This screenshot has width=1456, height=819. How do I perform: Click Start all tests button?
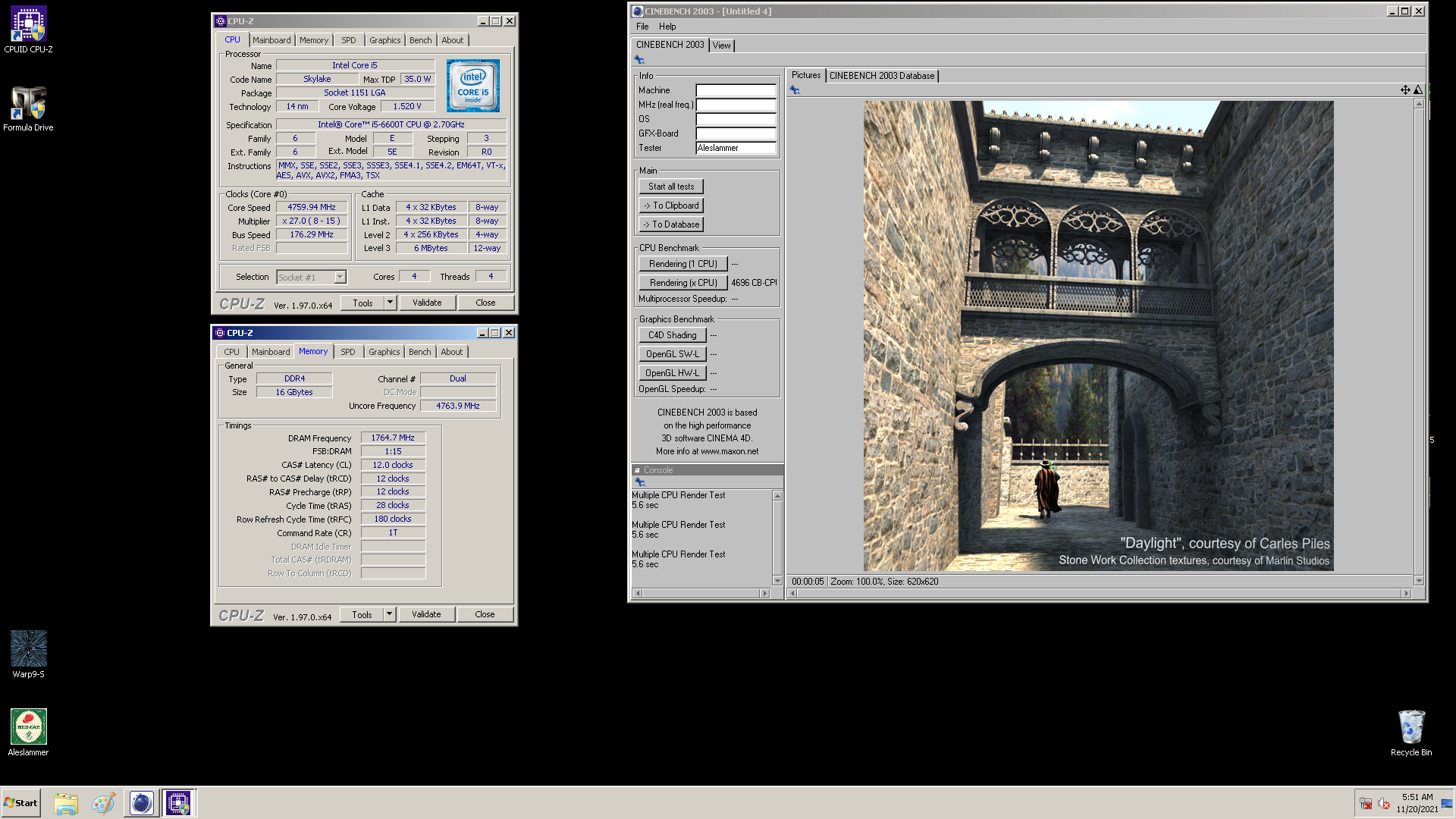point(671,187)
